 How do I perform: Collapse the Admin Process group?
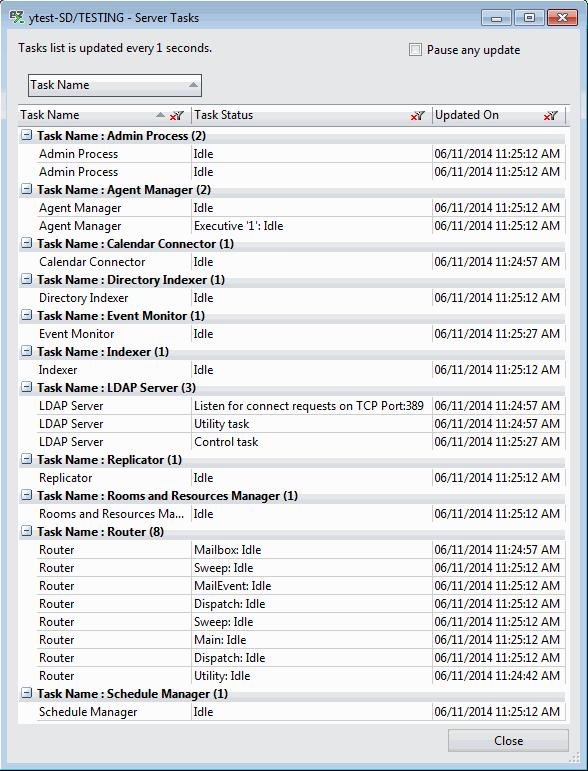tap(27, 135)
